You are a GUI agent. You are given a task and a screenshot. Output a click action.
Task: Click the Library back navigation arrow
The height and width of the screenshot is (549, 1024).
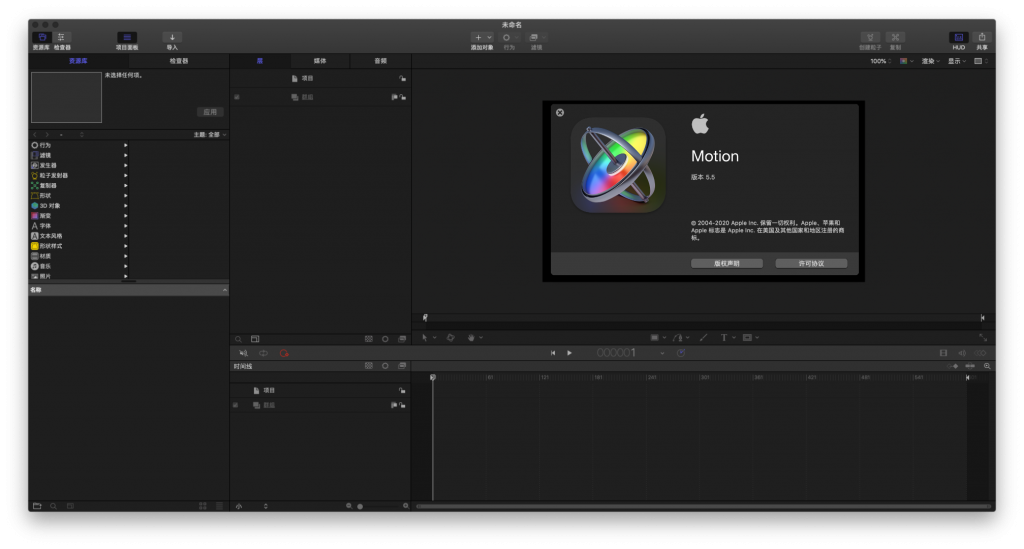point(35,134)
